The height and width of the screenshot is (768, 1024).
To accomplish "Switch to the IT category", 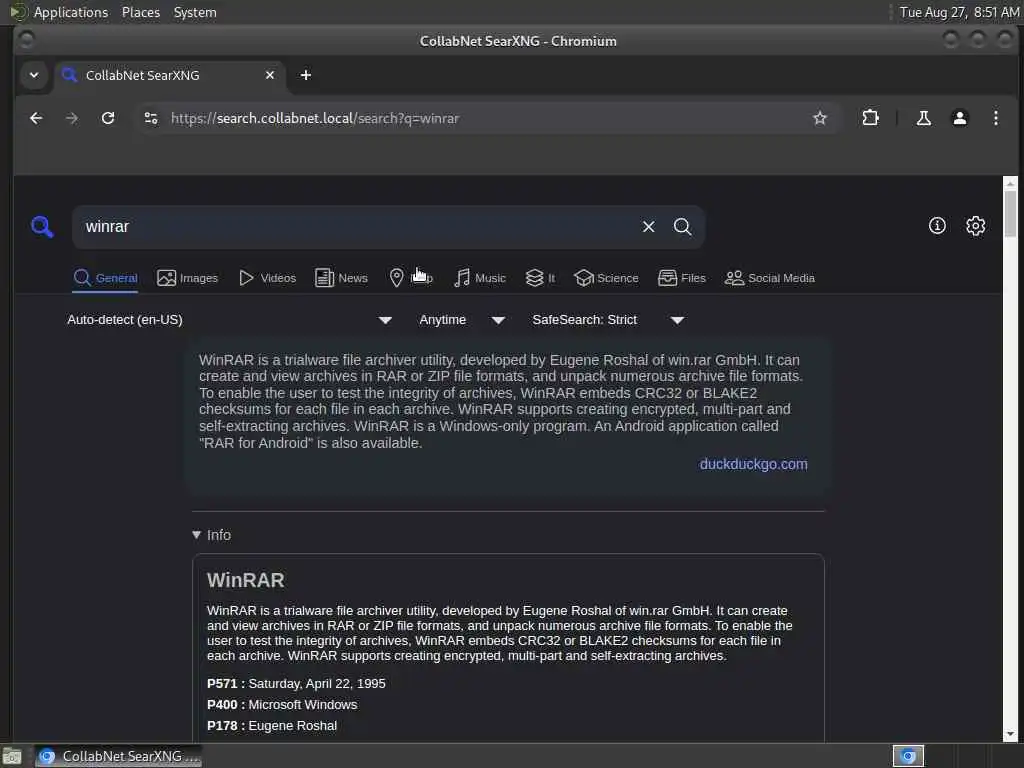I will (540, 278).
